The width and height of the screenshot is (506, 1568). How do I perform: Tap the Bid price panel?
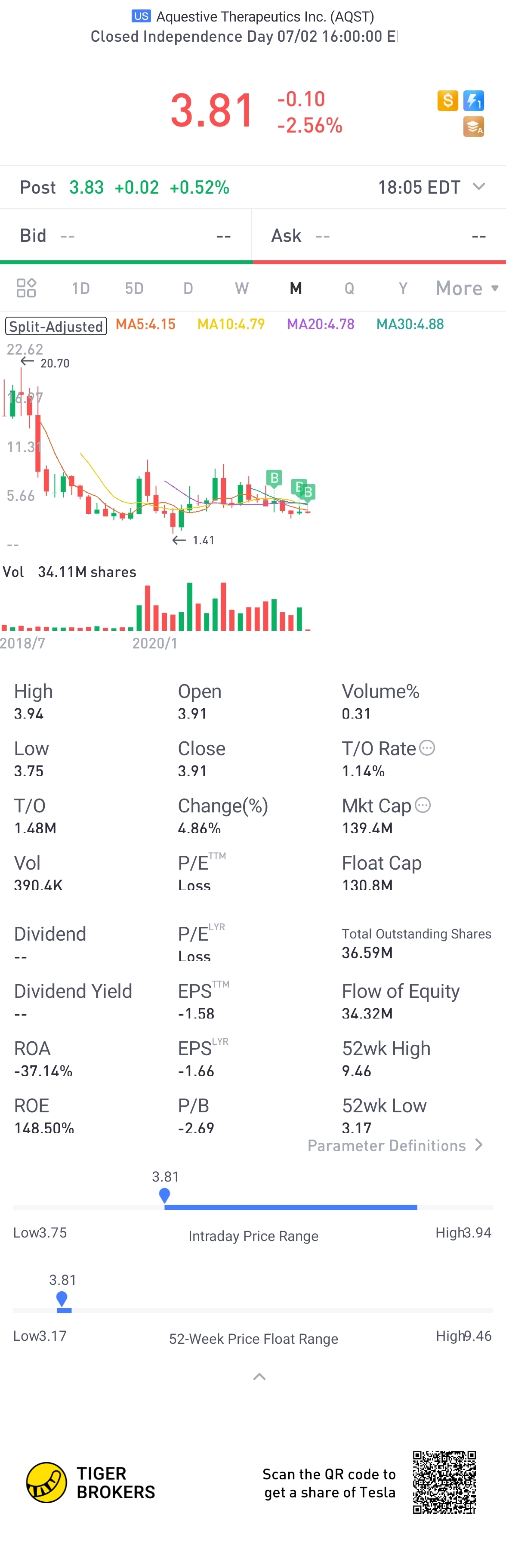pos(126,235)
